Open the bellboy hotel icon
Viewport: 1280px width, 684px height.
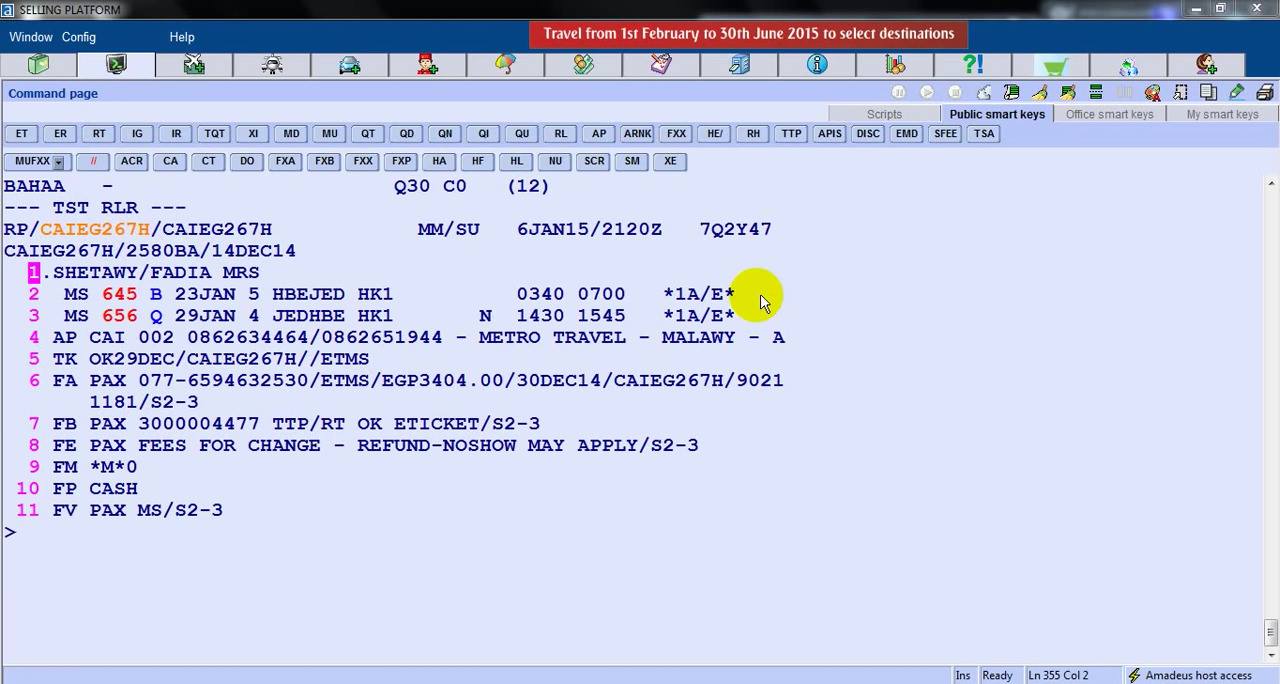(x=428, y=65)
